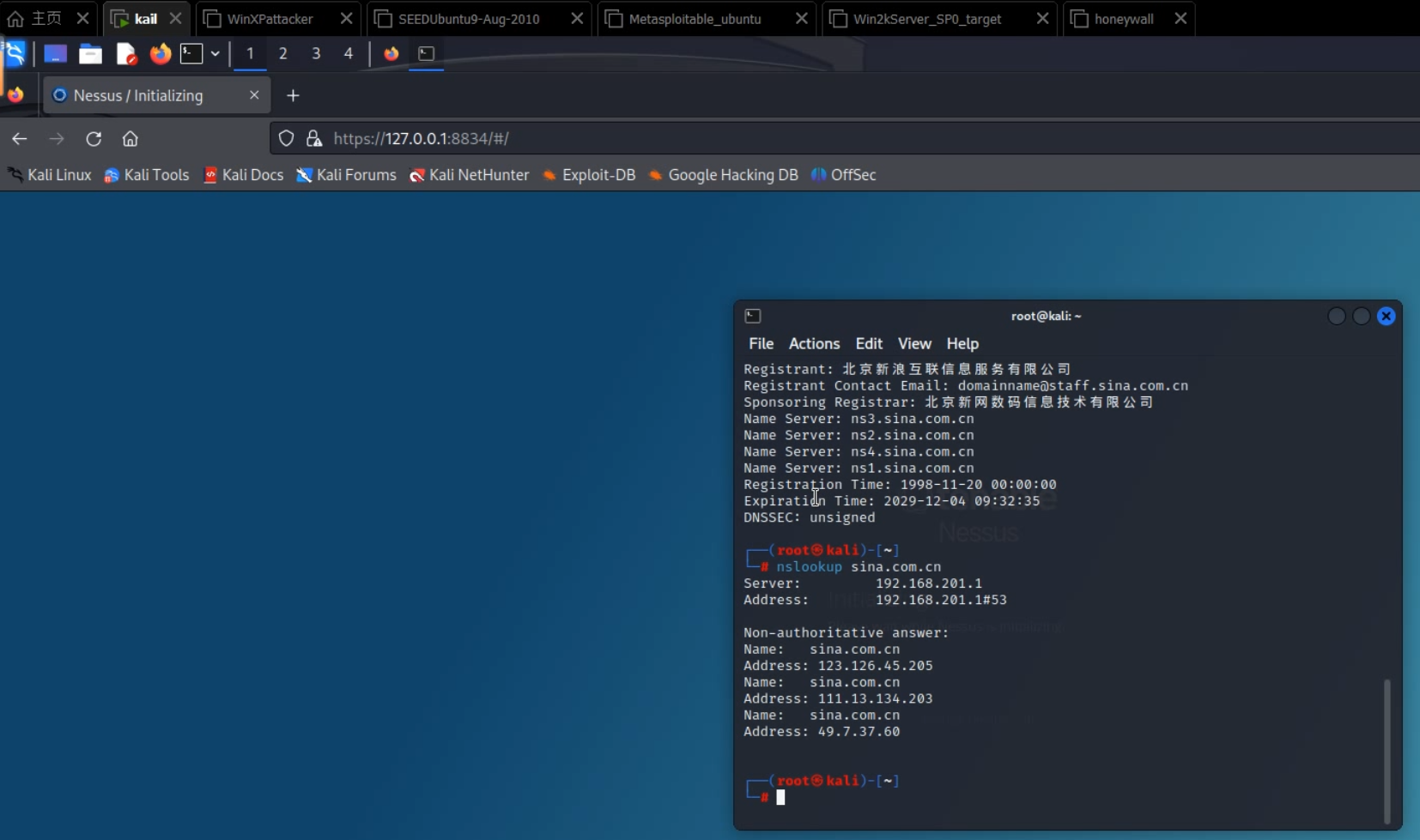Close the SEEDUbuntu9-Aug-2010 VM tab
1420x840 pixels.
click(x=577, y=18)
